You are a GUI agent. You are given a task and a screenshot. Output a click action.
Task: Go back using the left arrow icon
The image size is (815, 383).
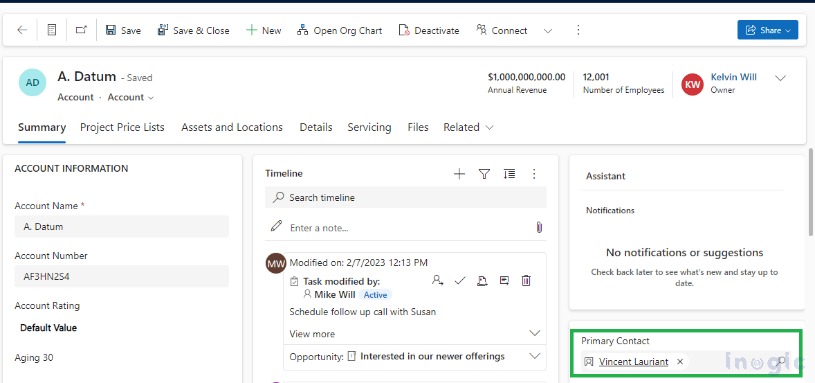coord(22,30)
